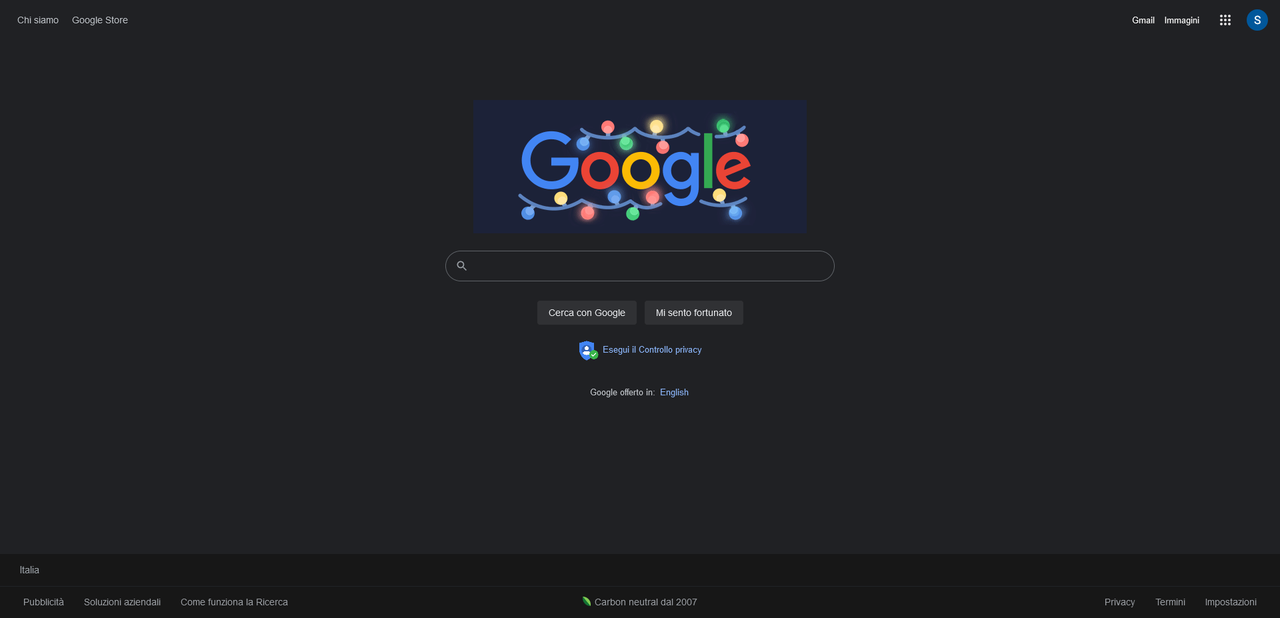The width and height of the screenshot is (1280, 618).
Task: Open the Chi siamo link
Action: pos(38,20)
